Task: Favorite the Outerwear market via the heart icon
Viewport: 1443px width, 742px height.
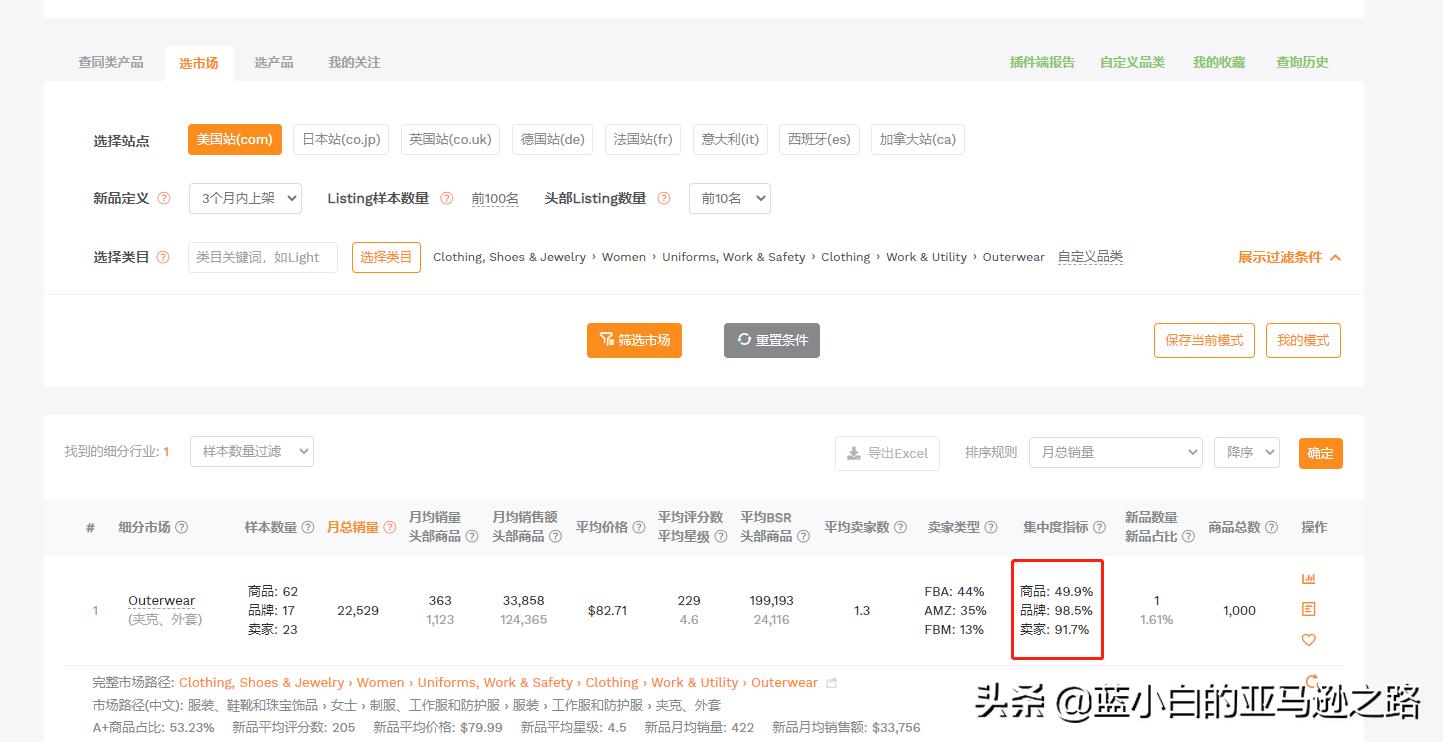Action: pyautogui.click(x=1308, y=639)
